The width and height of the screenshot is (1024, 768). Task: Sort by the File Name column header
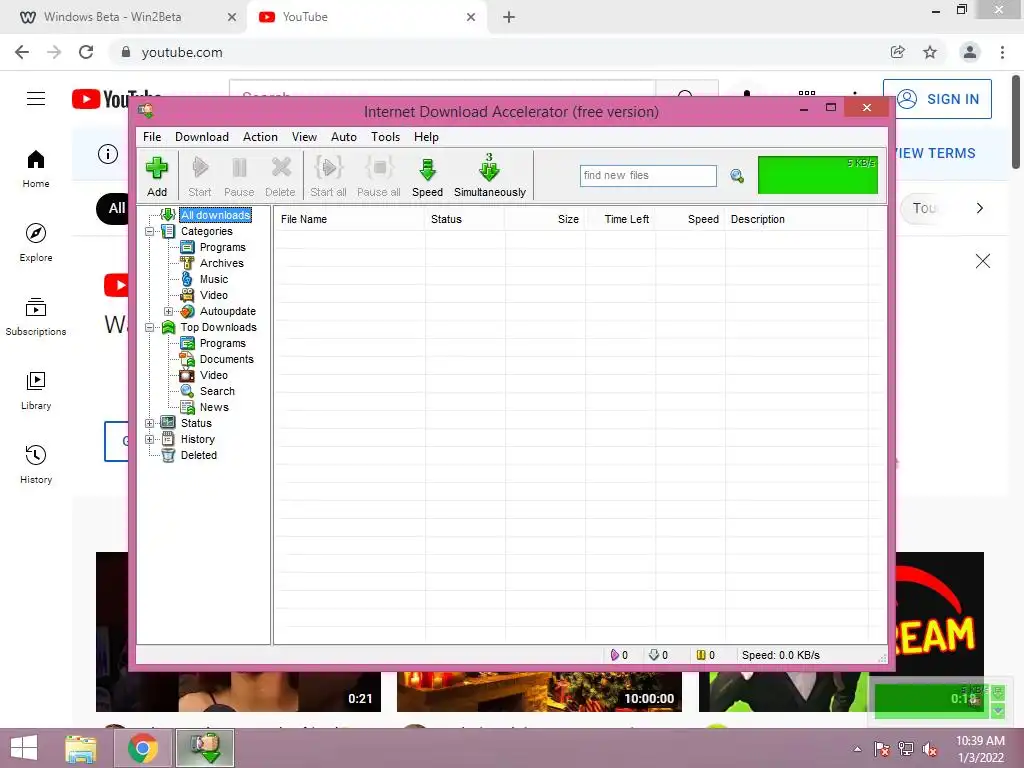(349, 219)
